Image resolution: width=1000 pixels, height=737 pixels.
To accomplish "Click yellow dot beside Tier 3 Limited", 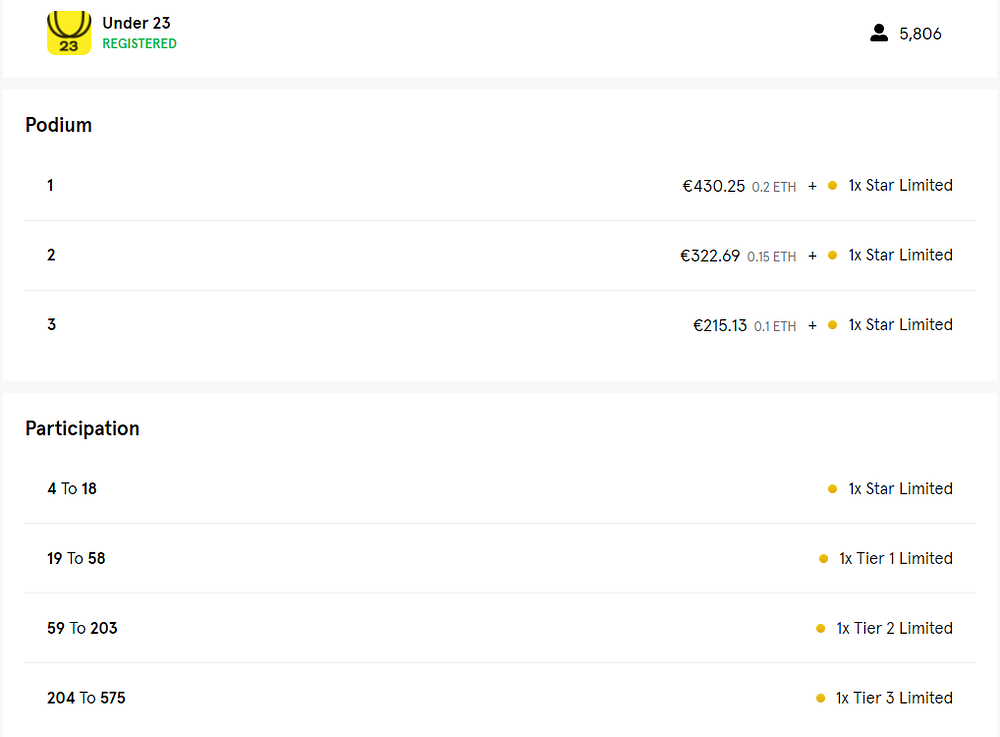I will tap(821, 698).
